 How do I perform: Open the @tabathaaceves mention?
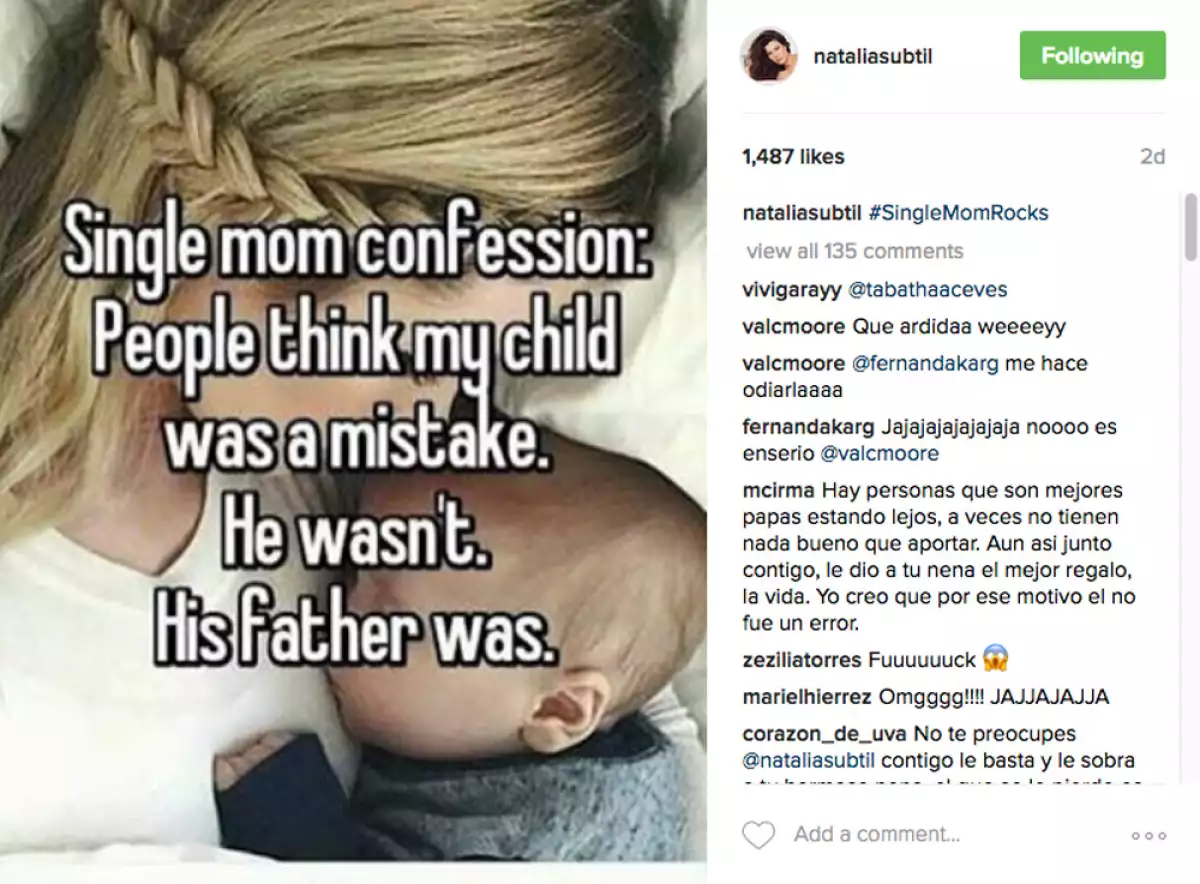(x=927, y=290)
